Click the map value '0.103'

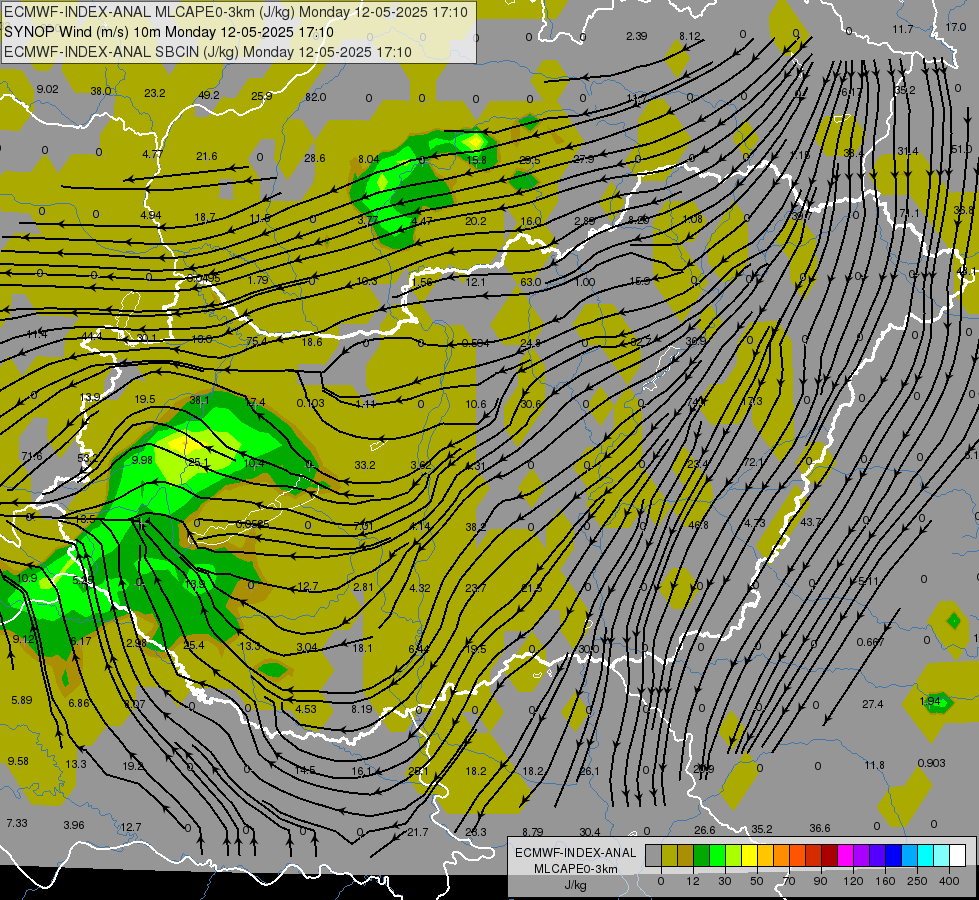pyautogui.click(x=310, y=403)
